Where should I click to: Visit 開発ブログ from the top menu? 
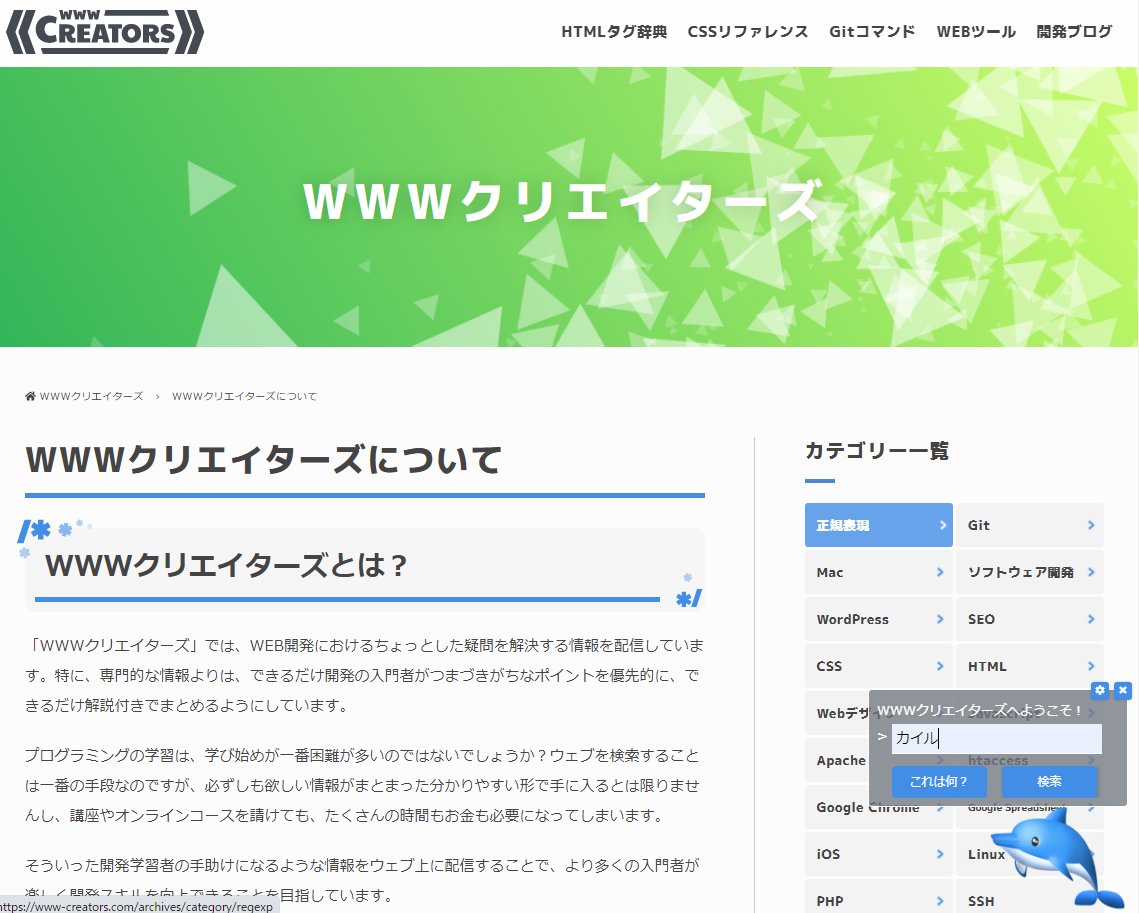tap(1074, 32)
